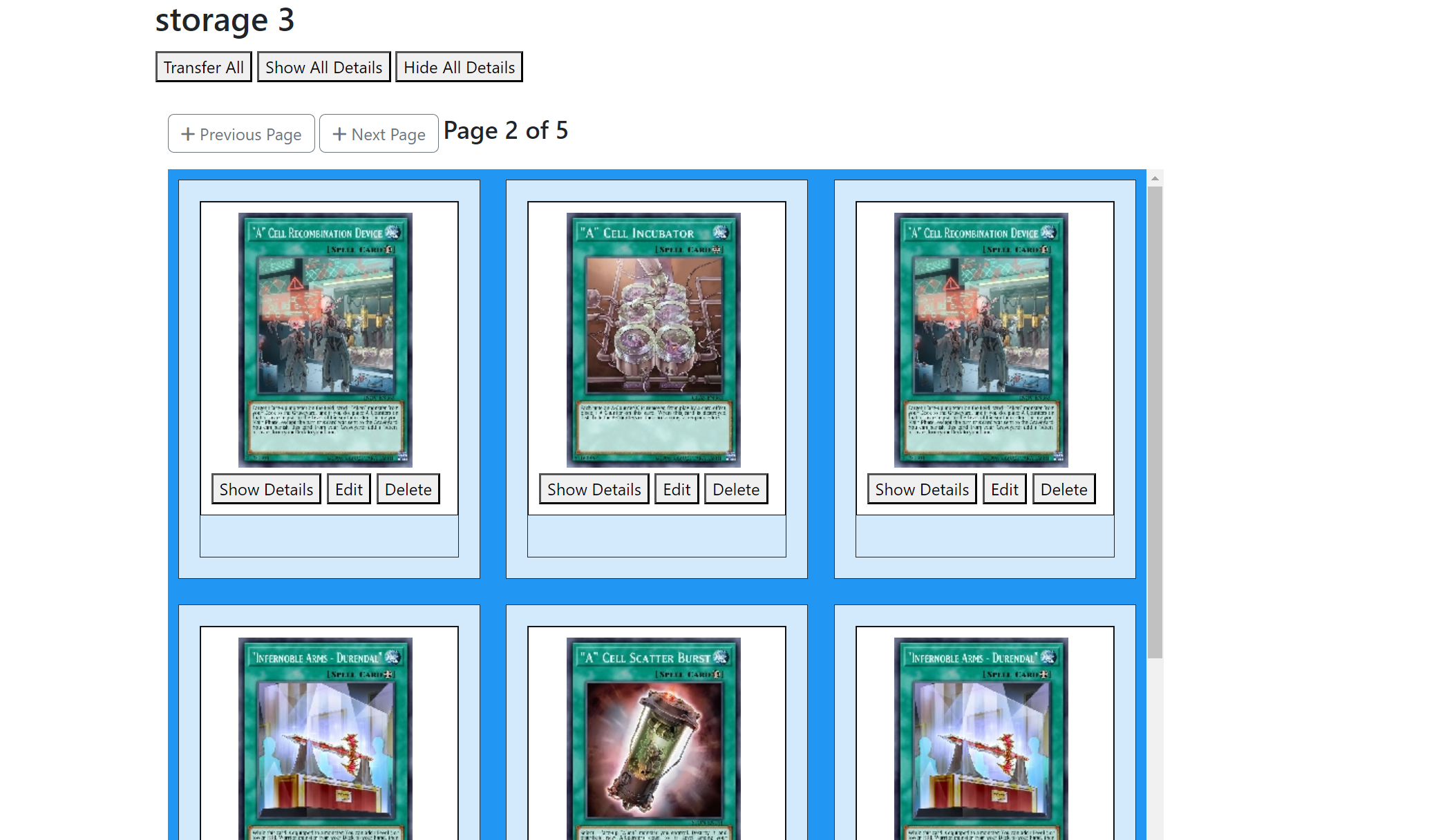Viewport: 1445px width, 840px height.
Task: Click the Transfer All button
Action: pos(203,67)
